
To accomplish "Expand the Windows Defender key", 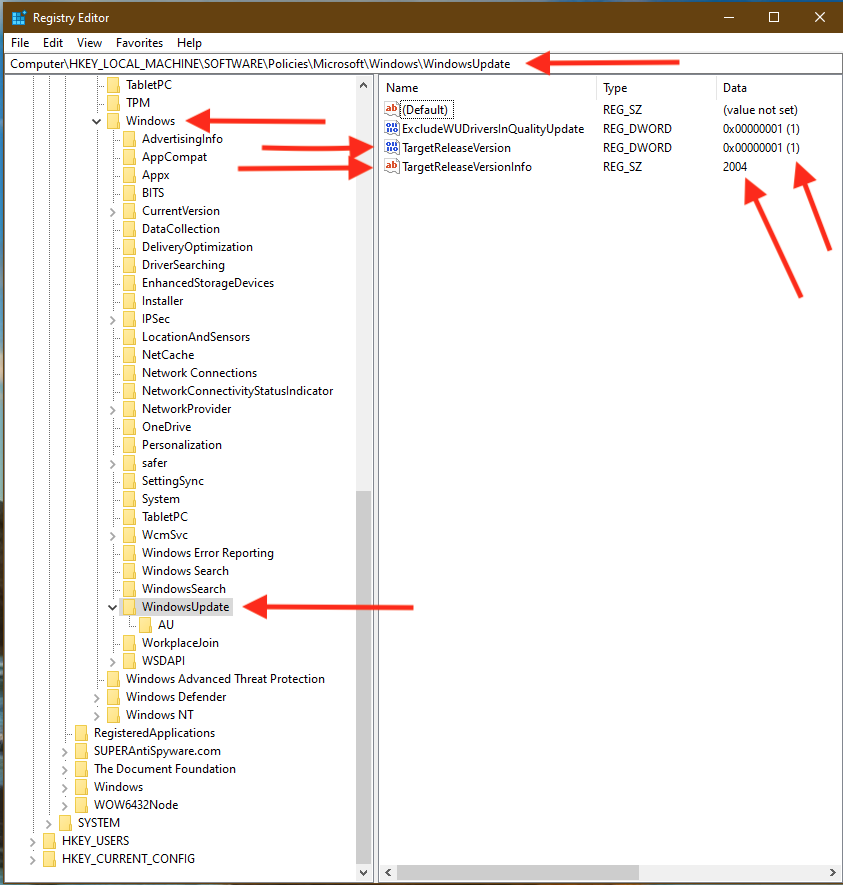I will 96,697.
